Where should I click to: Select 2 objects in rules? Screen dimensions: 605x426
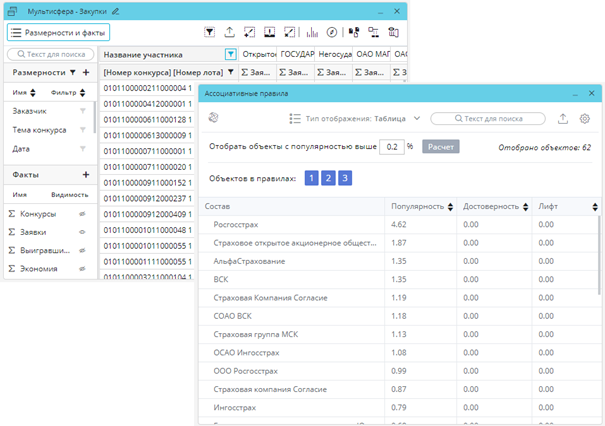coord(328,178)
